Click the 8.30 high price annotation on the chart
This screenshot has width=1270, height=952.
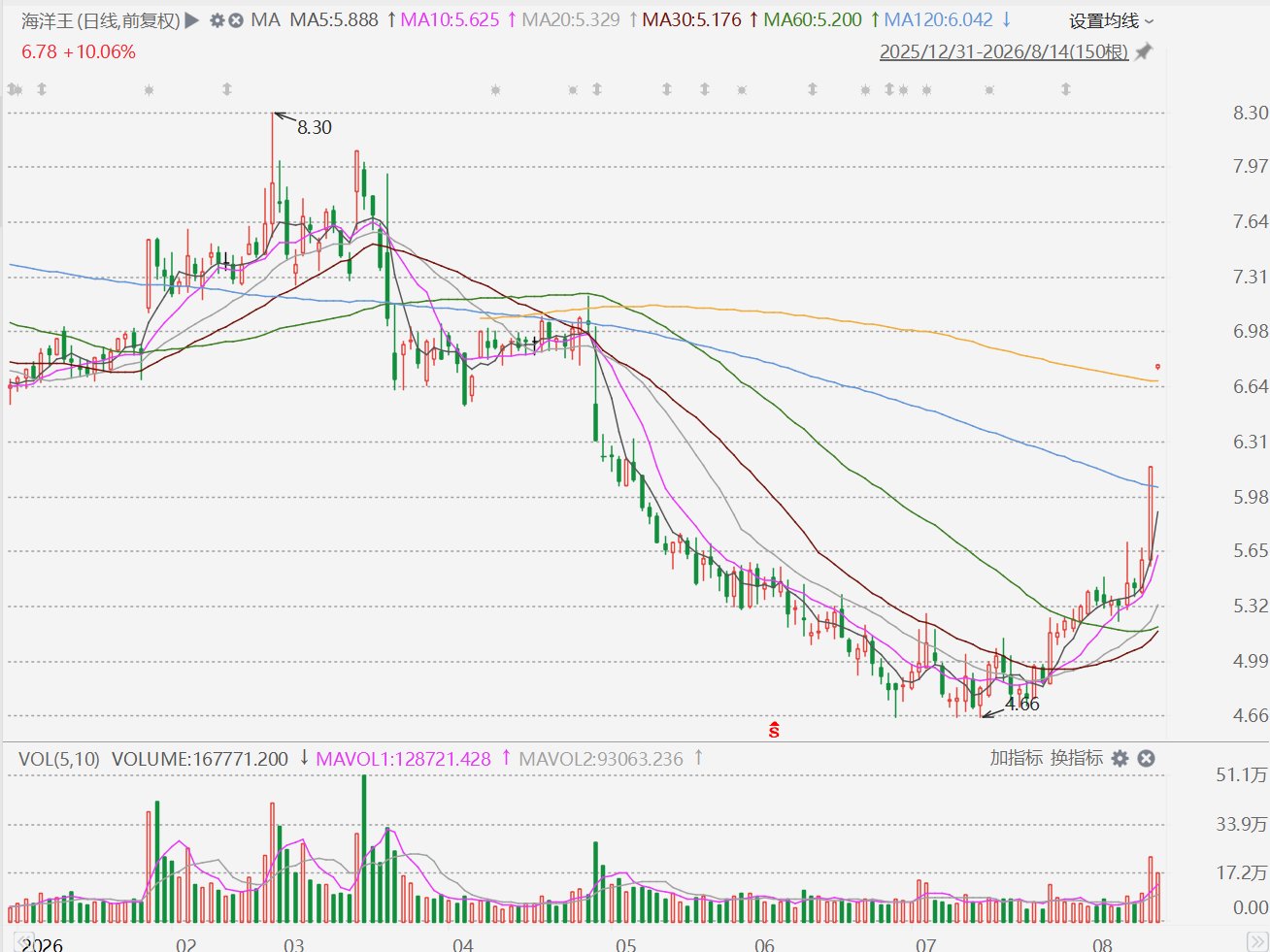point(315,127)
